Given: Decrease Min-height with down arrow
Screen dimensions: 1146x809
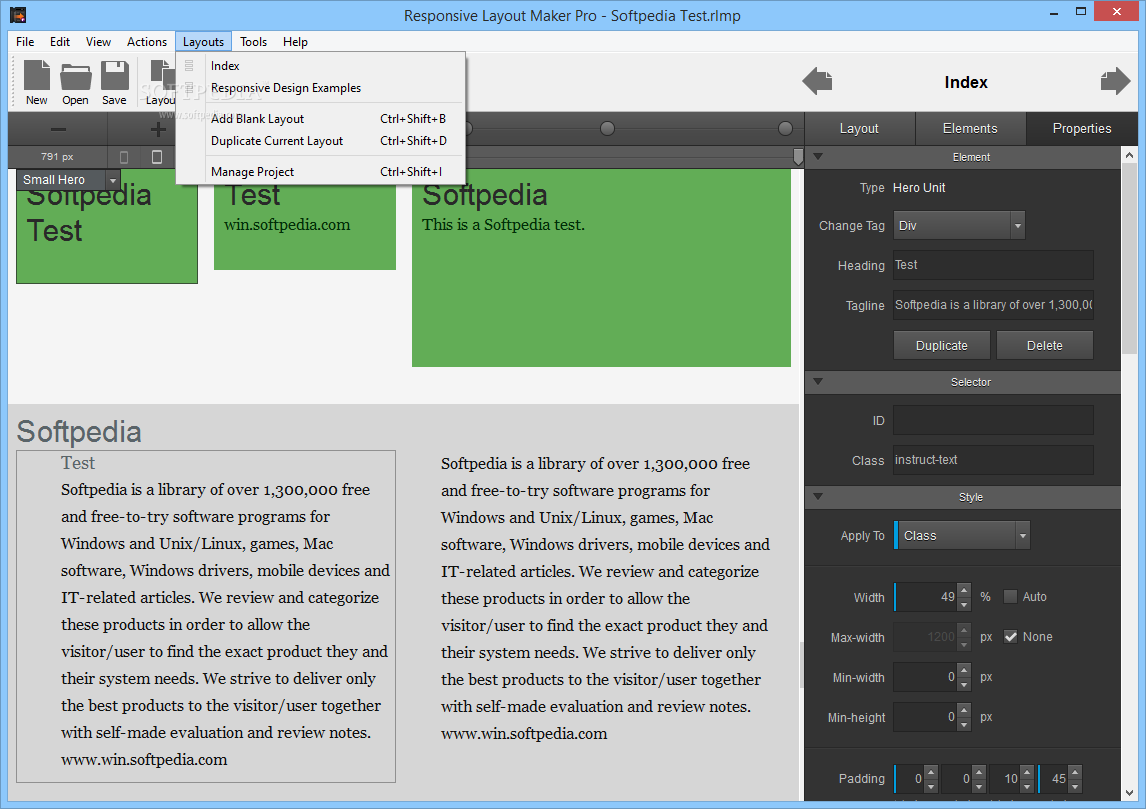Looking at the screenshot, I should [964, 724].
